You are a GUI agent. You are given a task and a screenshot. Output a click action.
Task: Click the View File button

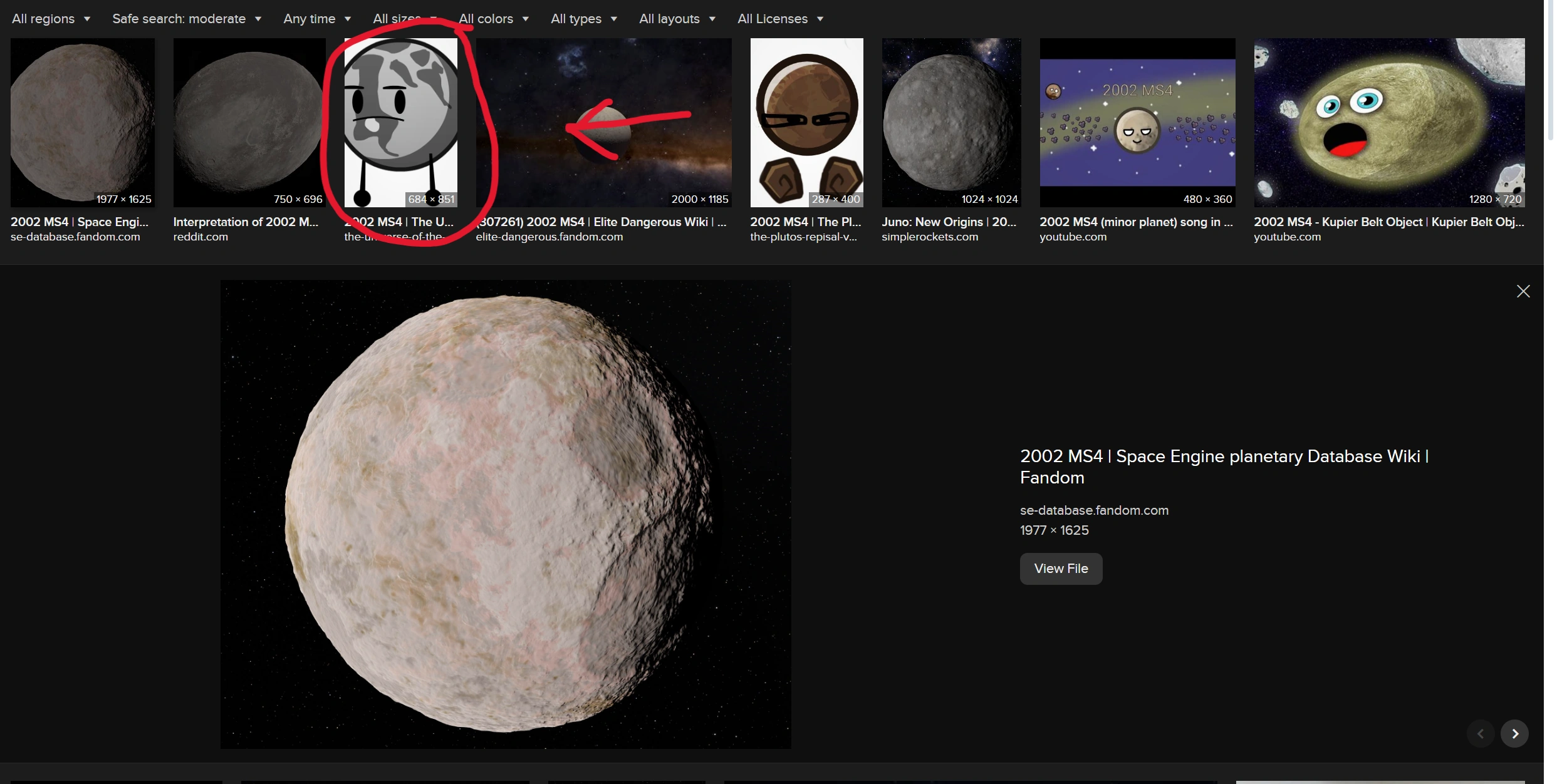(1060, 569)
